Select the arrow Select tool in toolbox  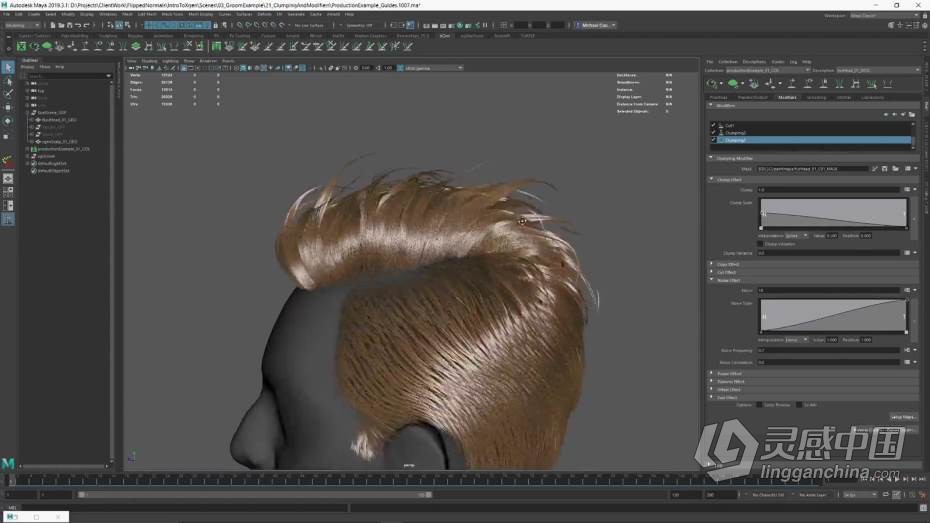pyautogui.click(x=8, y=67)
